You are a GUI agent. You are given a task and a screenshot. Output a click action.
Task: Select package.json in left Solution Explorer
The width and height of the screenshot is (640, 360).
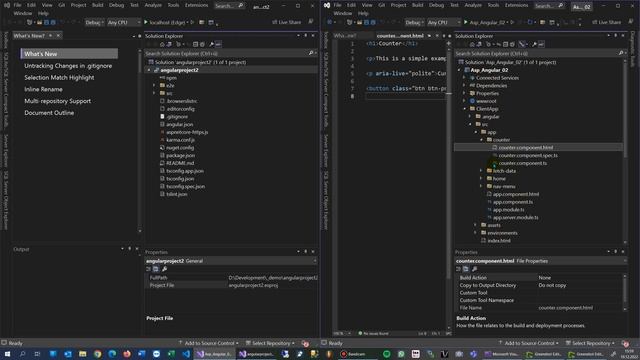pyautogui.click(x=180, y=156)
